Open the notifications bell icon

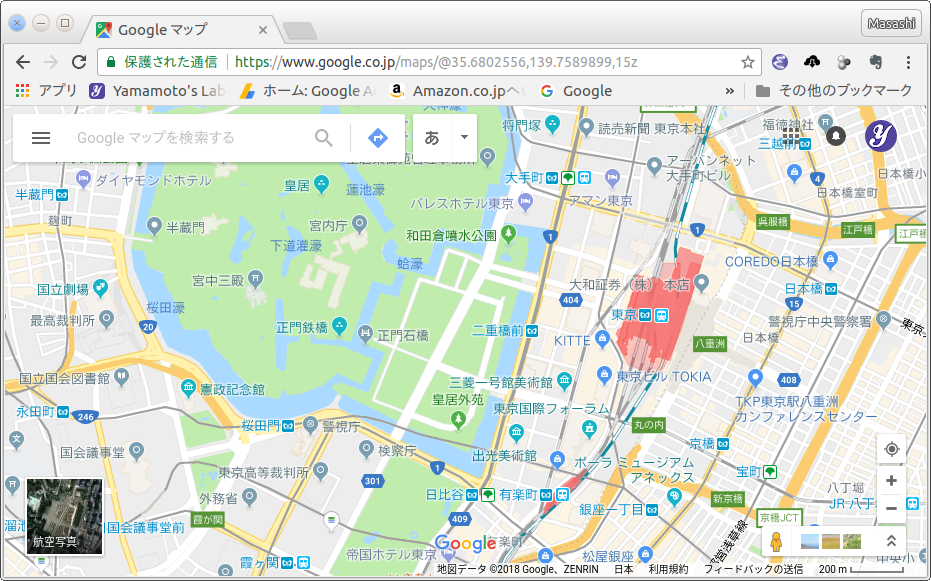point(836,136)
